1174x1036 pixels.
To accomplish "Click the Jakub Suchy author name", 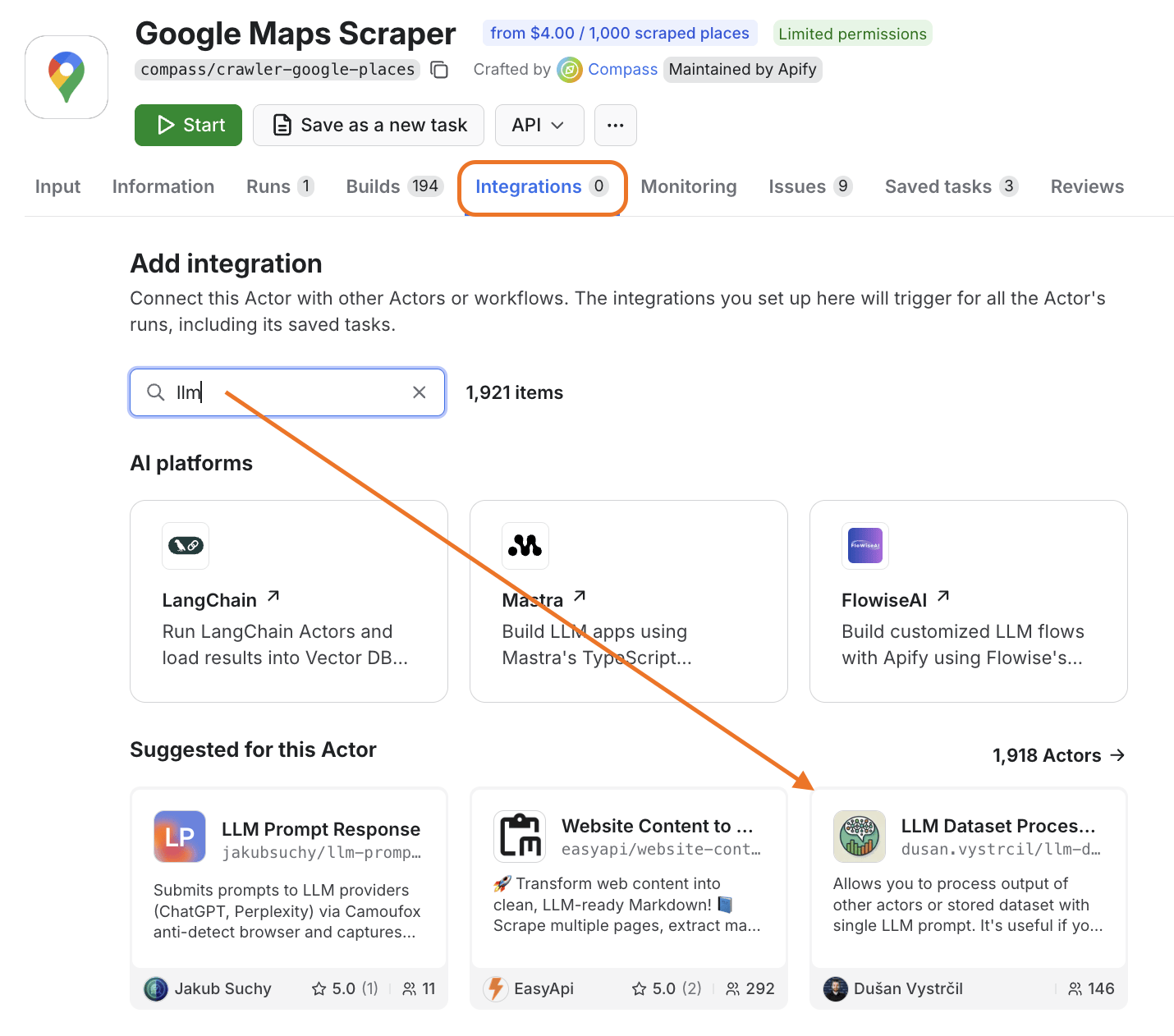I will point(222,989).
